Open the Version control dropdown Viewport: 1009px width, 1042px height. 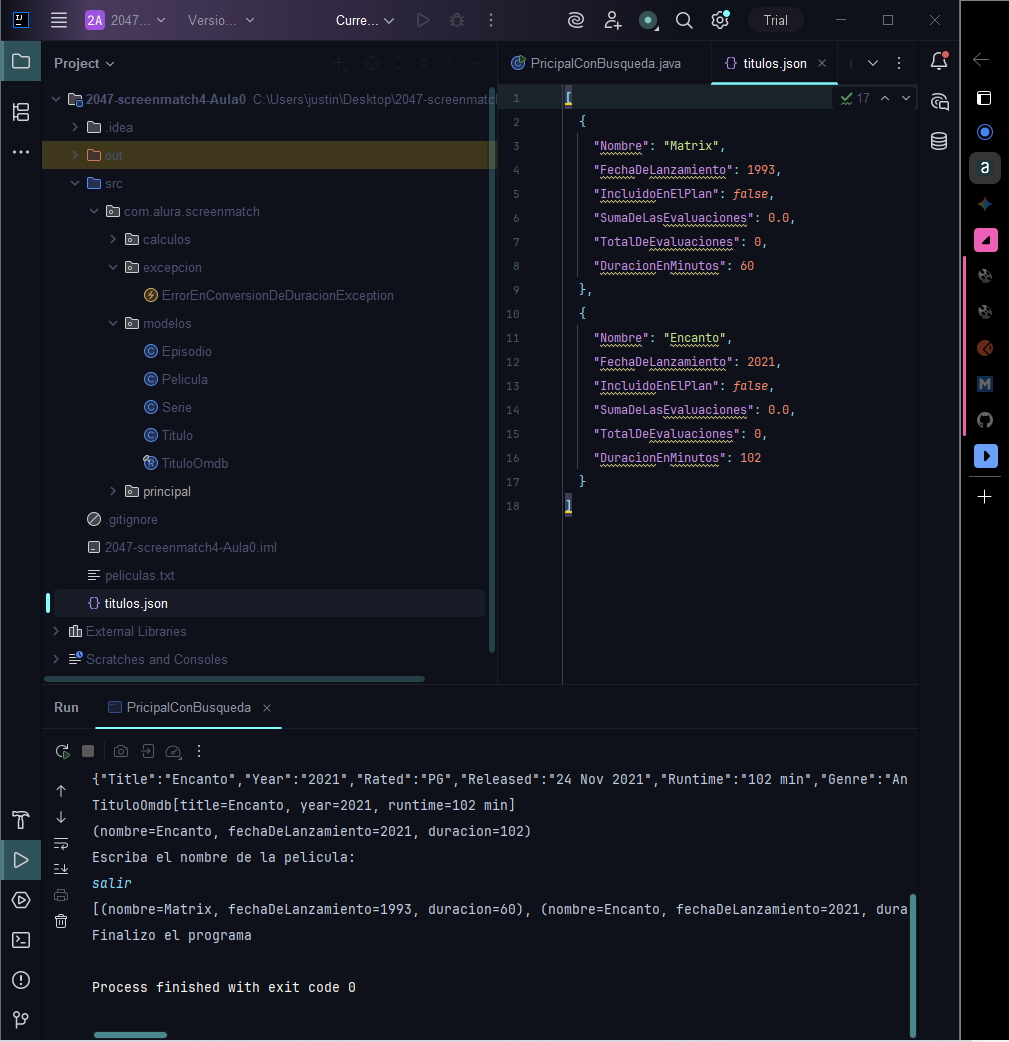tap(221, 20)
